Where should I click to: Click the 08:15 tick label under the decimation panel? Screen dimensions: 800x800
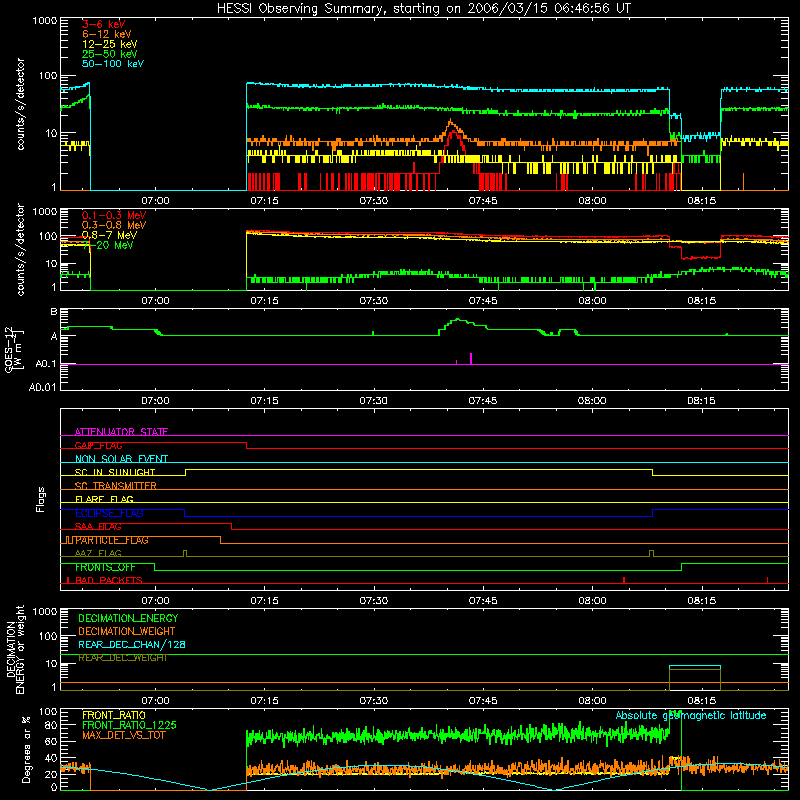(x=702, y=701)
